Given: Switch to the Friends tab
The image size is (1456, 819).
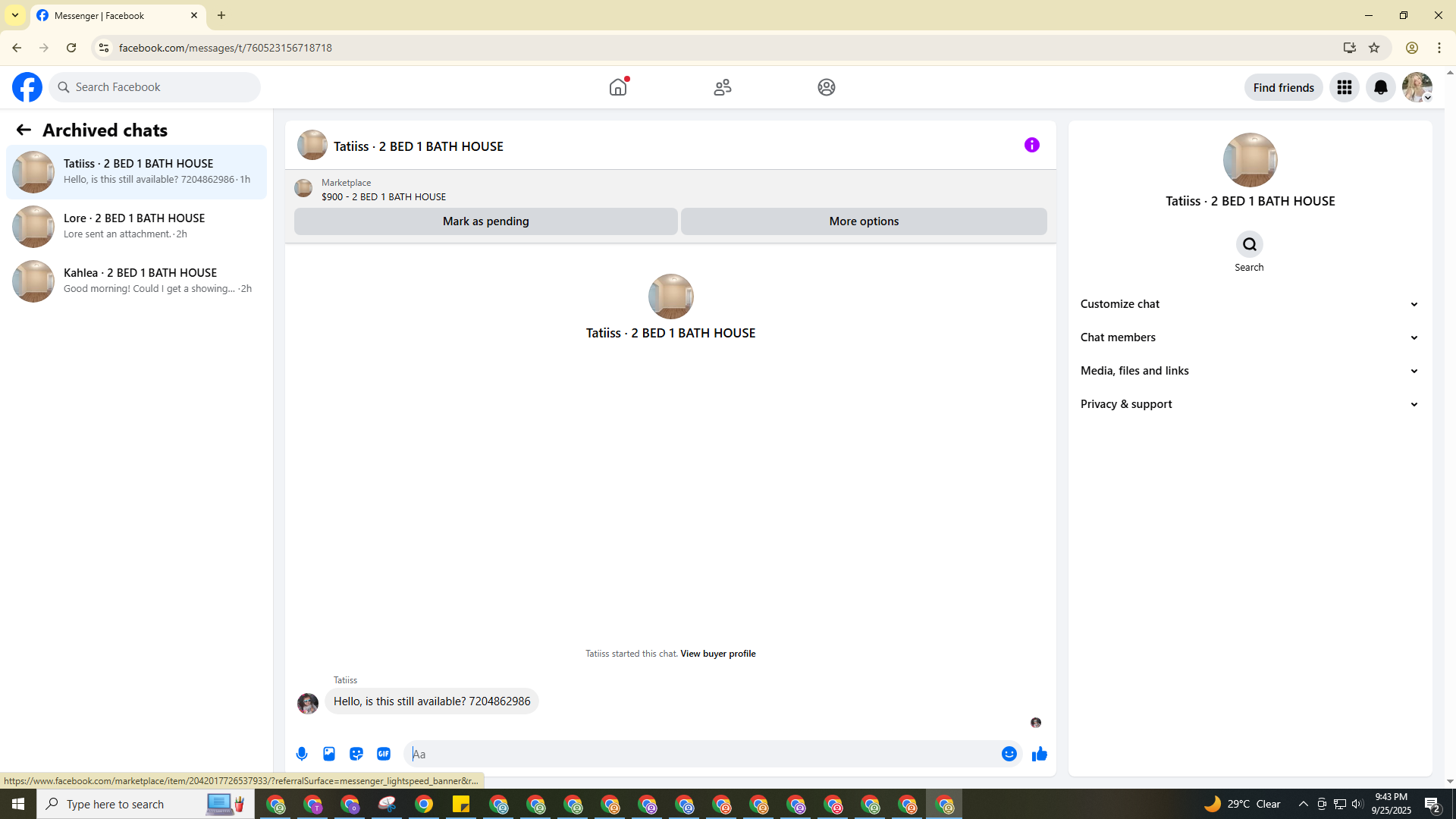Looking at the screenshot, I should (722, 87).
